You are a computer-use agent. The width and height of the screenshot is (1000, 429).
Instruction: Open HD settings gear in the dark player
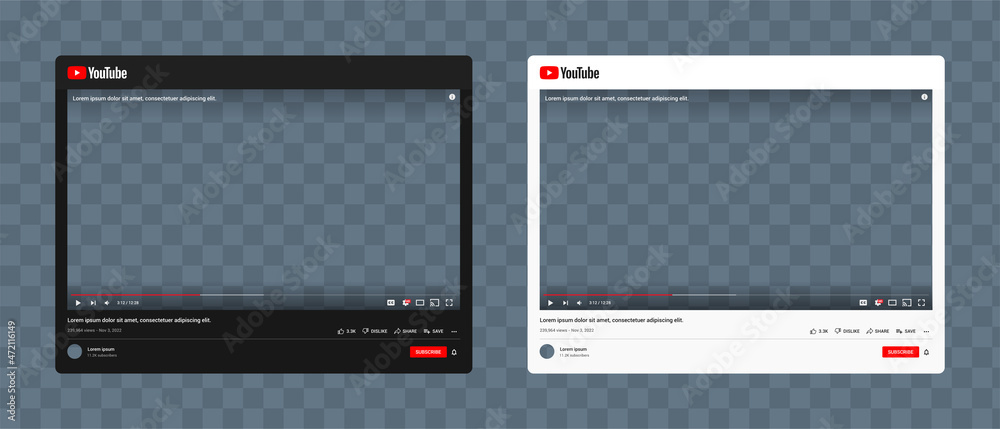[406, 303]
